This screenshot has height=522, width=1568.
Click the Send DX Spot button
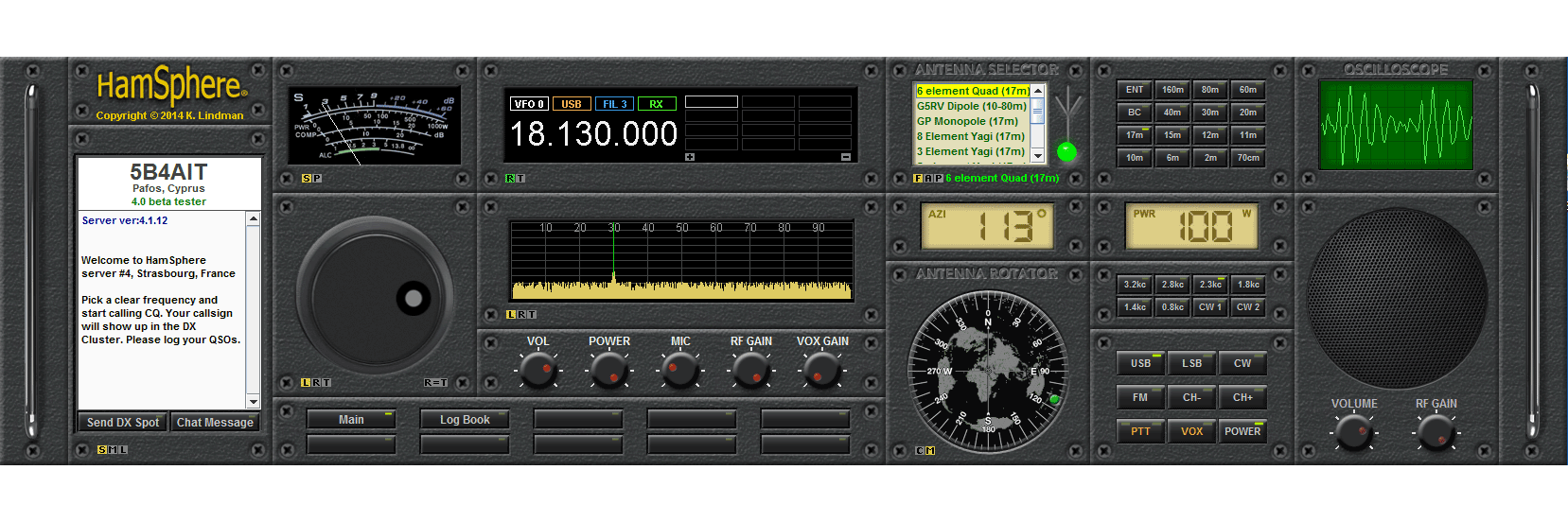pyautogui.click(x=123, y=423)
